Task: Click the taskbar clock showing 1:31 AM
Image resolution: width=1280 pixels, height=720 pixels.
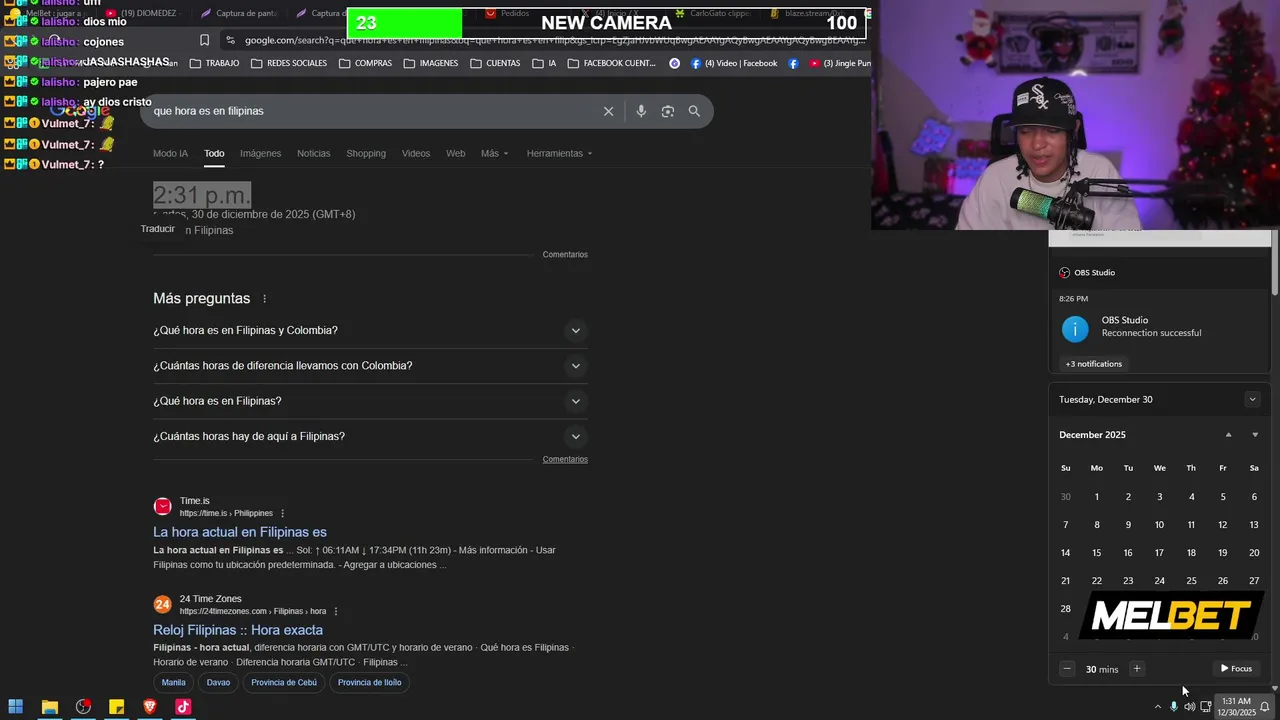Action: pos(1236,707)
